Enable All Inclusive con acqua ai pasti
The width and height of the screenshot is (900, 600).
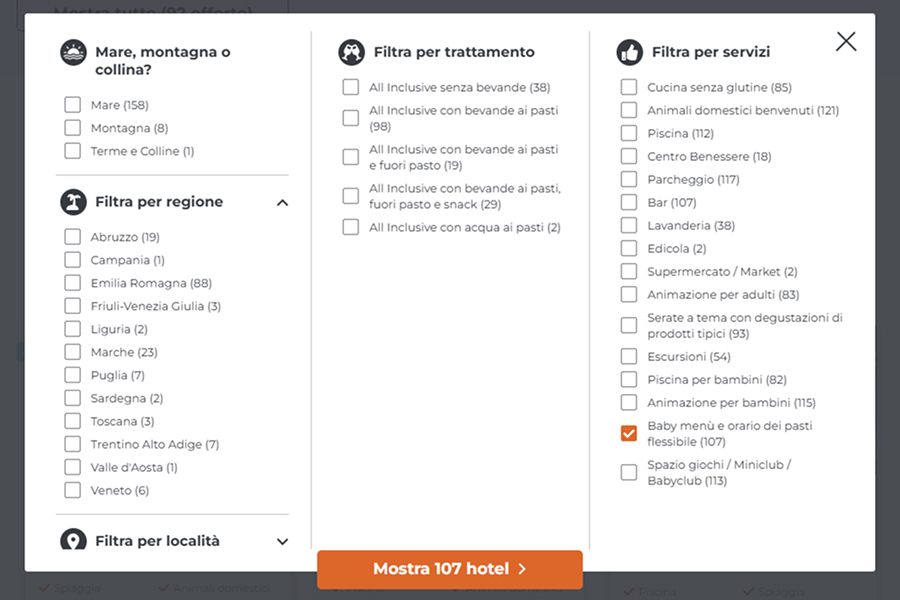pyautogui.click(x=350, y=227)
